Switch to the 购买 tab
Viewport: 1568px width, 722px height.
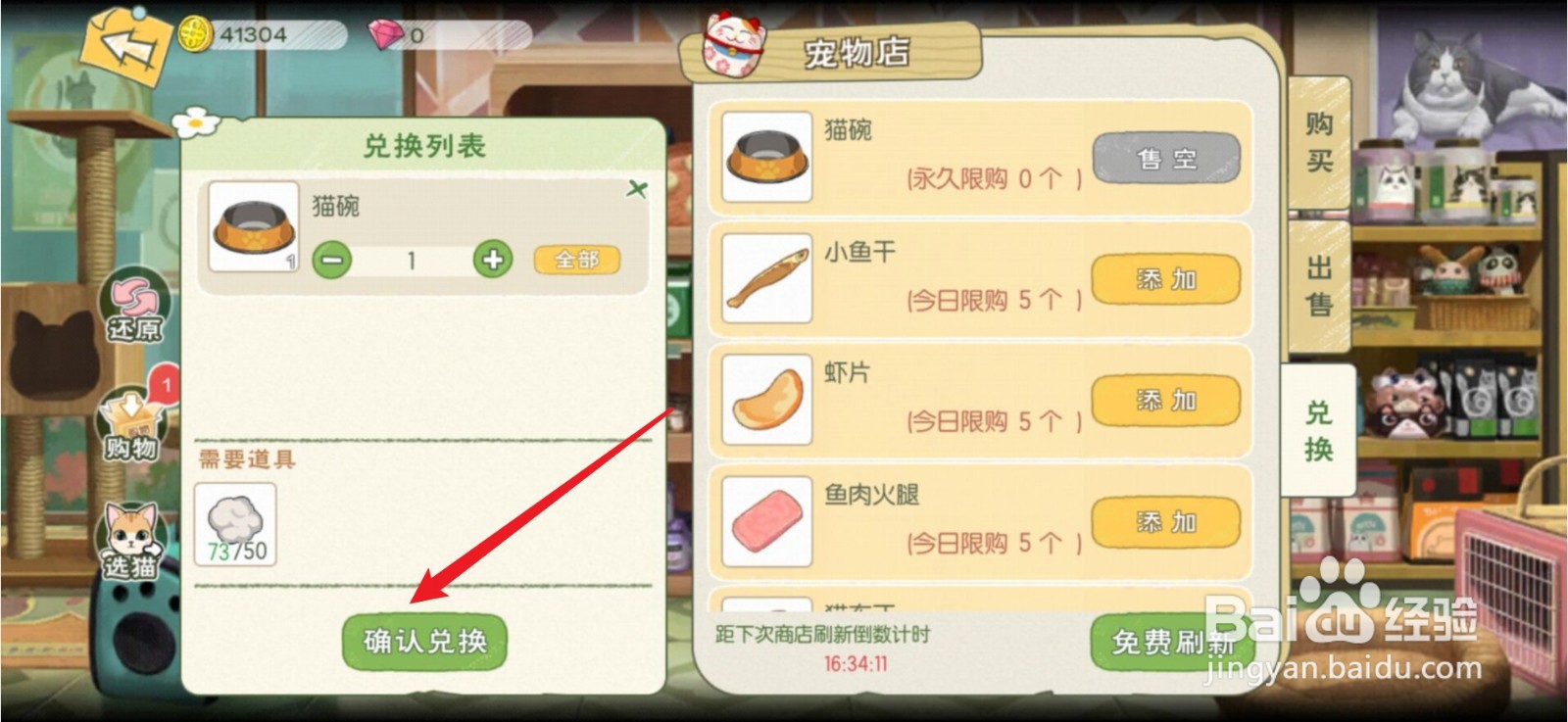tap(1319, 141)
